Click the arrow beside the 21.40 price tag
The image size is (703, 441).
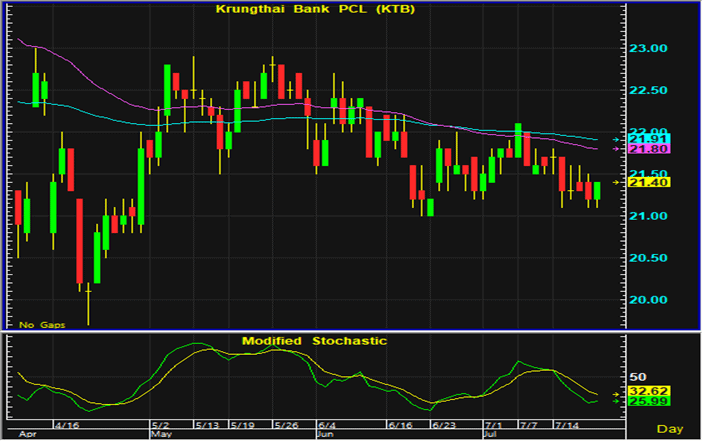pyautogui.click(x=618, y=183)
